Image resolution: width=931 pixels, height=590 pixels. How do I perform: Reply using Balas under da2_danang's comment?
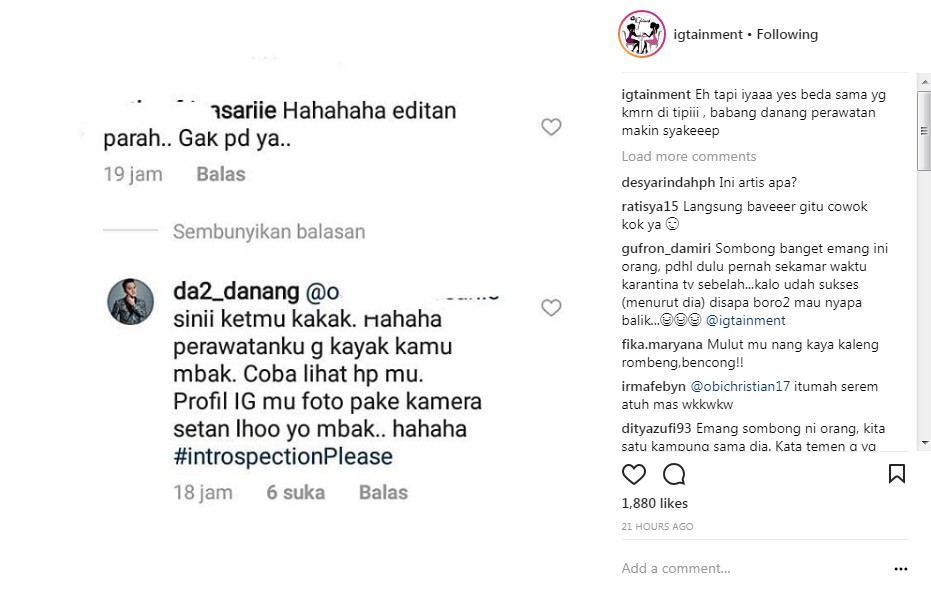pos(383,491)
